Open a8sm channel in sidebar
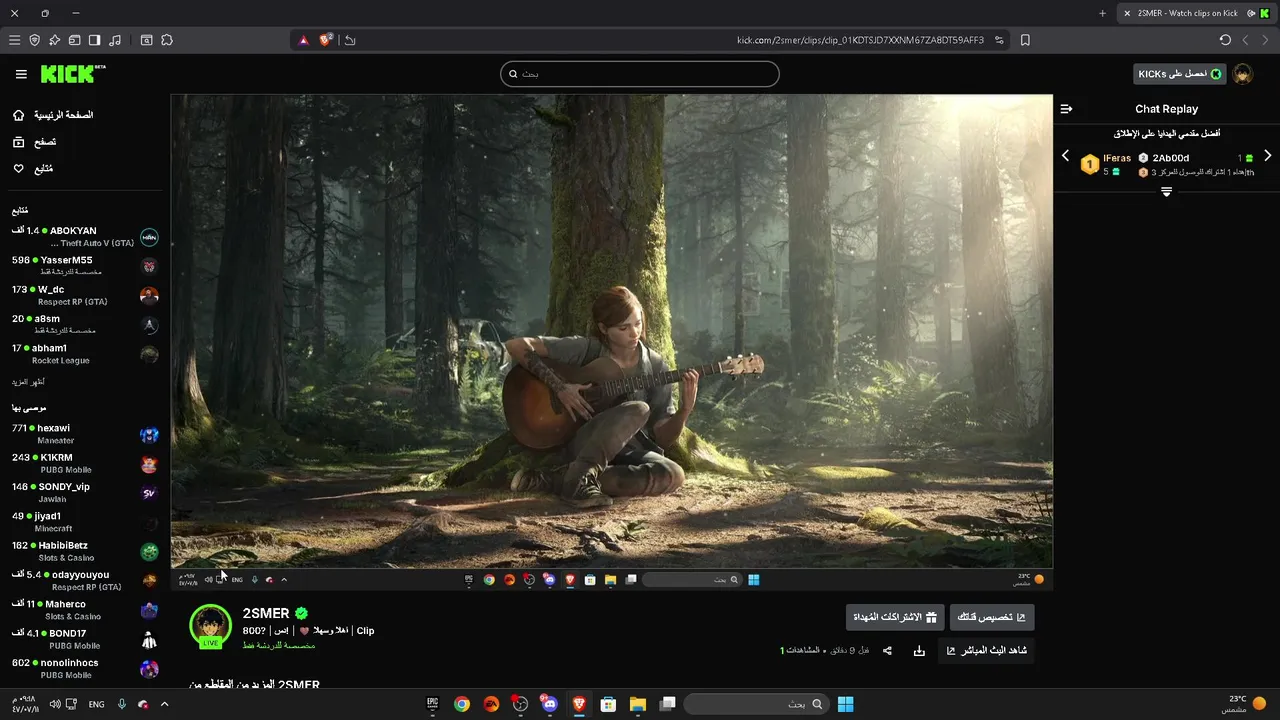This screenshot has height=720, width=1280. (85, 325)
